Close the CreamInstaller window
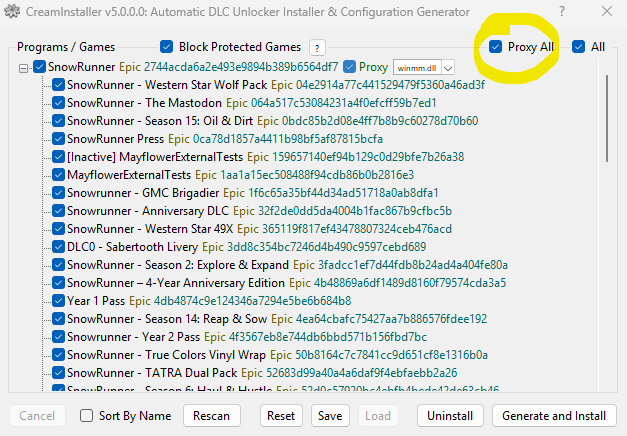Screen dimensions: 627x436 tap(607, 11)
